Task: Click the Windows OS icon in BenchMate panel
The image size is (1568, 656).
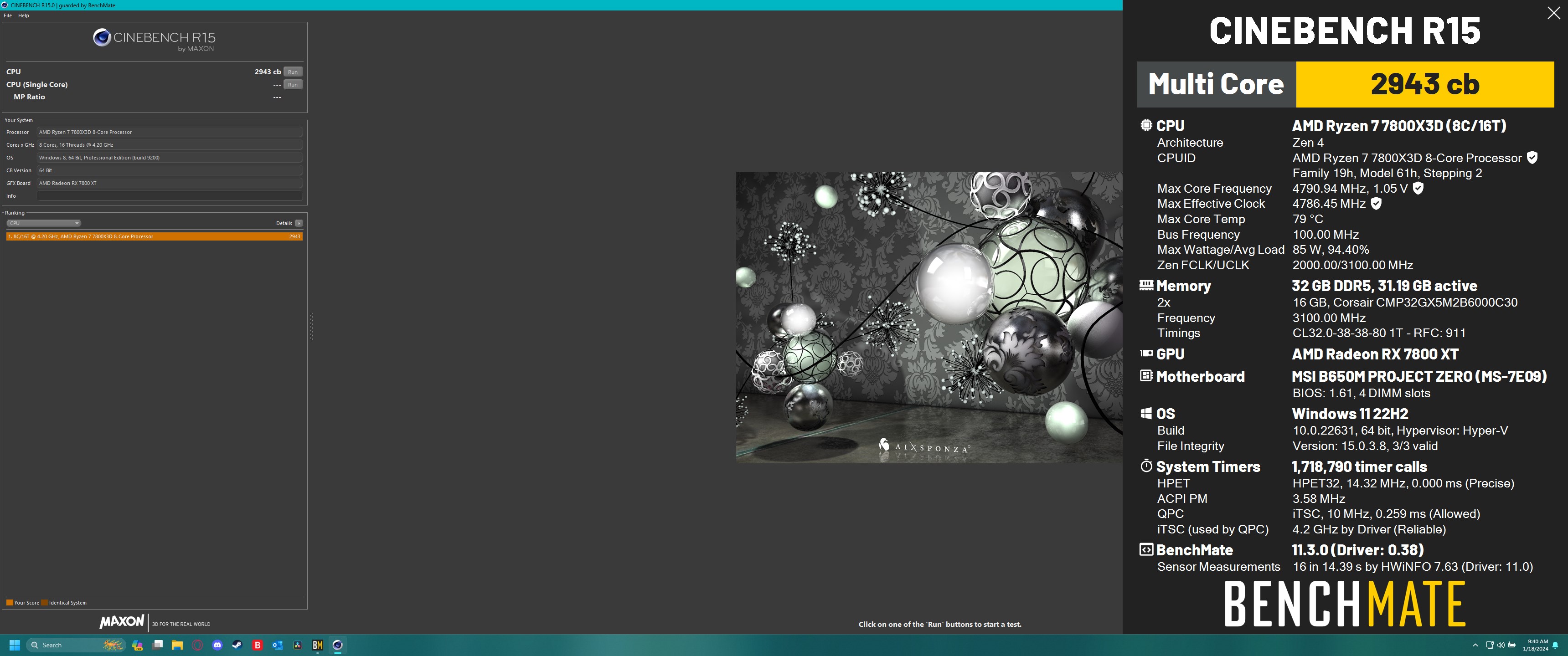Action: pos(1146,413)
